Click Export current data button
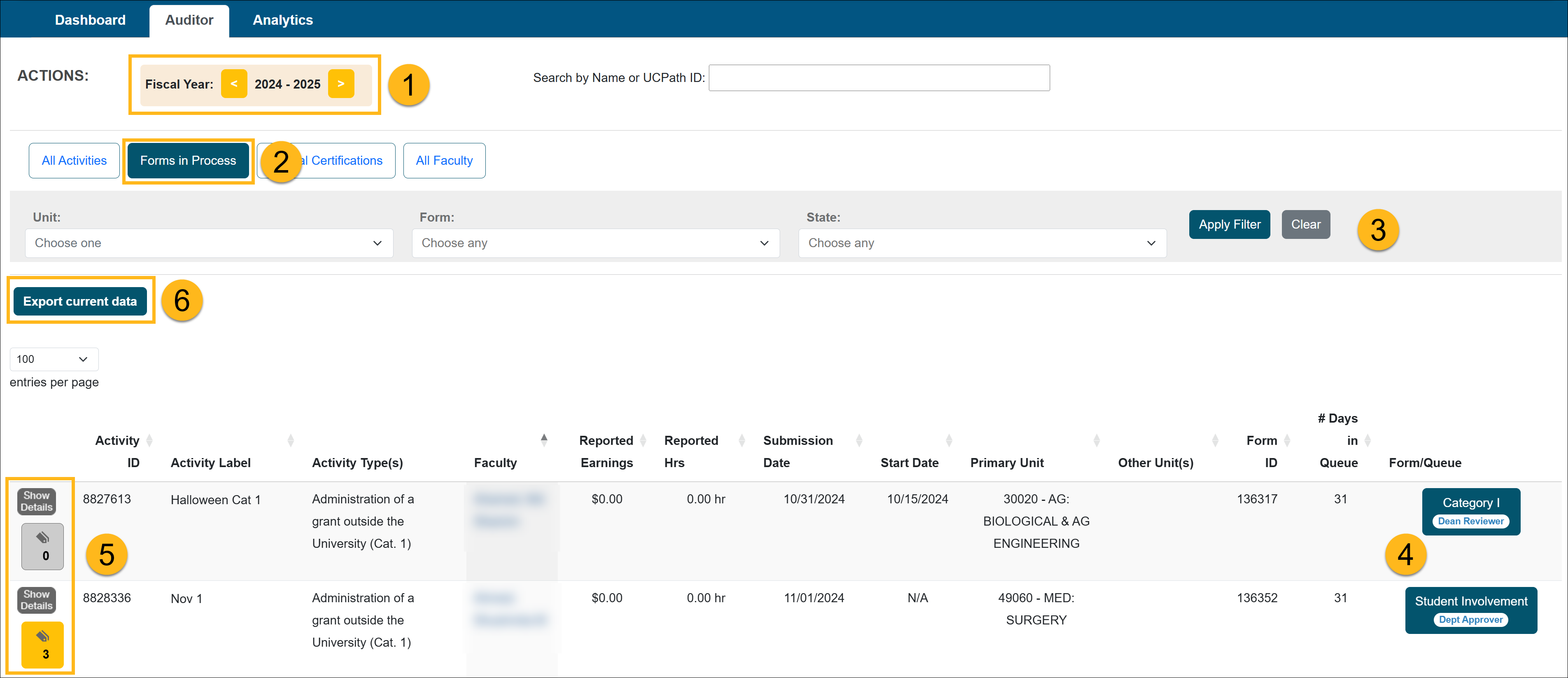Viewport: 1568px width, 678px height. [80, 302]
